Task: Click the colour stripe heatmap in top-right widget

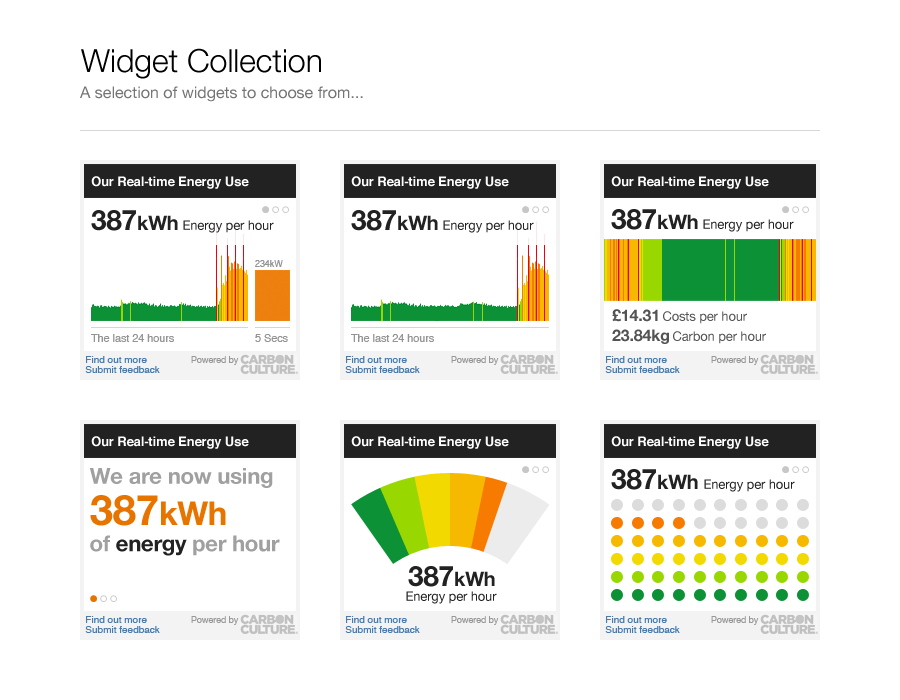Action: [x=710, y=270]
